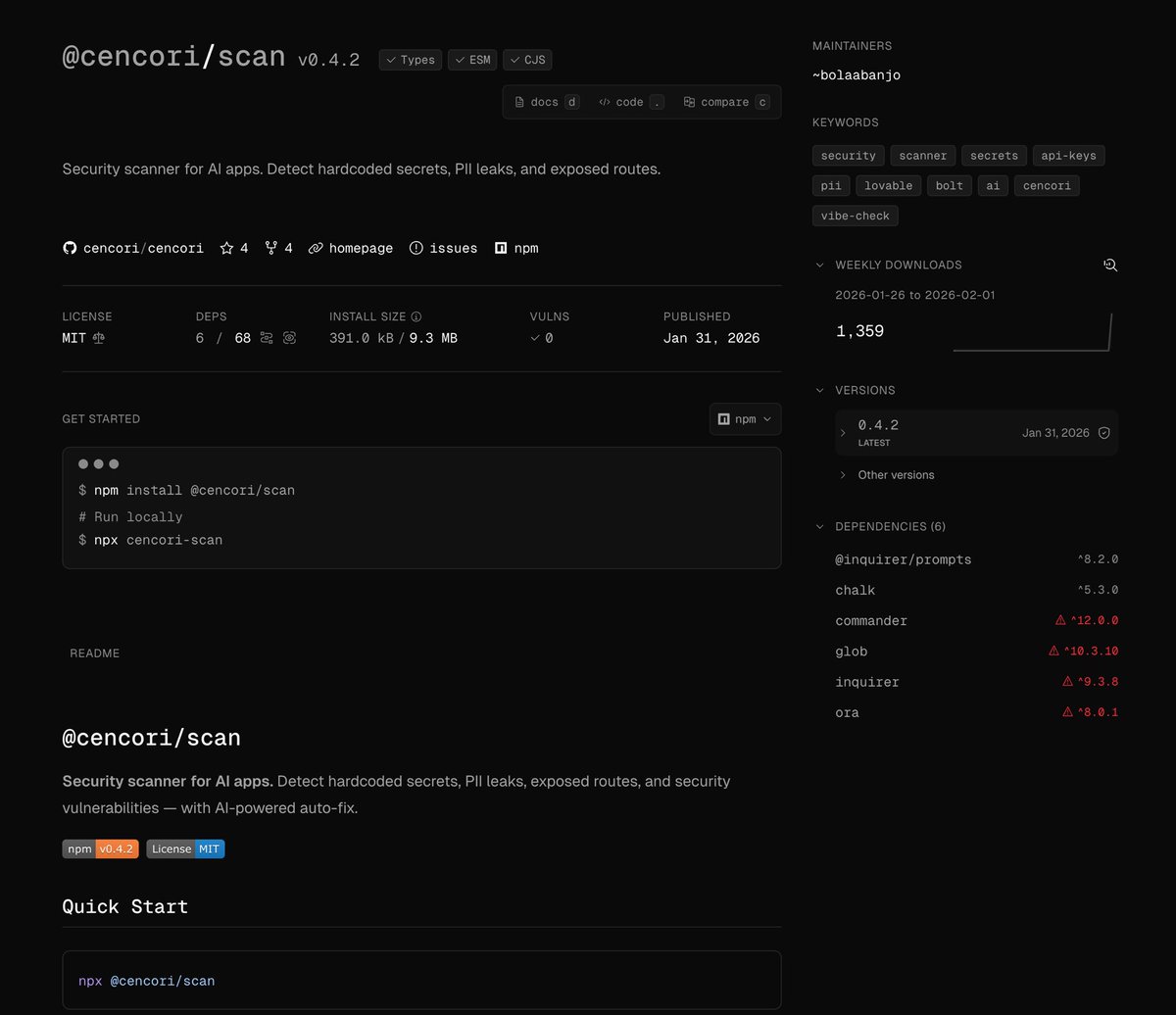This screenshot has width=1176, height=1015.
Task: Click the npm logo icon in links row
Action: click(501, 248)
